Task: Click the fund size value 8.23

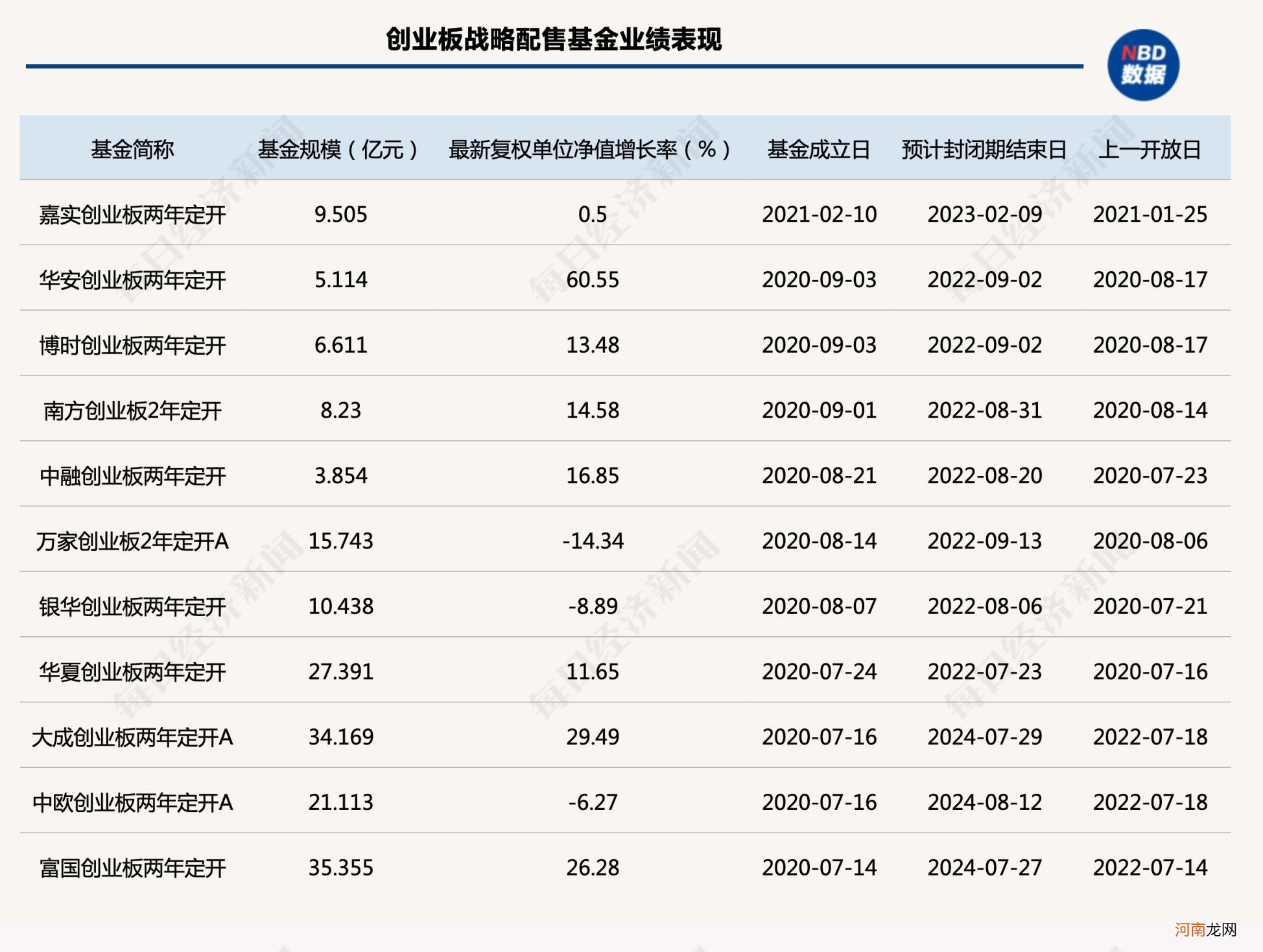Action: click(x=340, y=411)
